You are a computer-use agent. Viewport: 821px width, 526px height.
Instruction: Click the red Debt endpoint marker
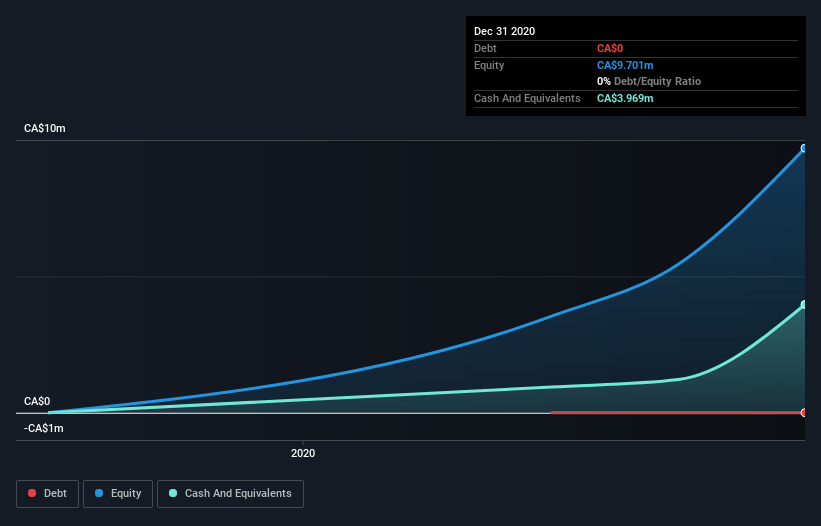(804, 412)
